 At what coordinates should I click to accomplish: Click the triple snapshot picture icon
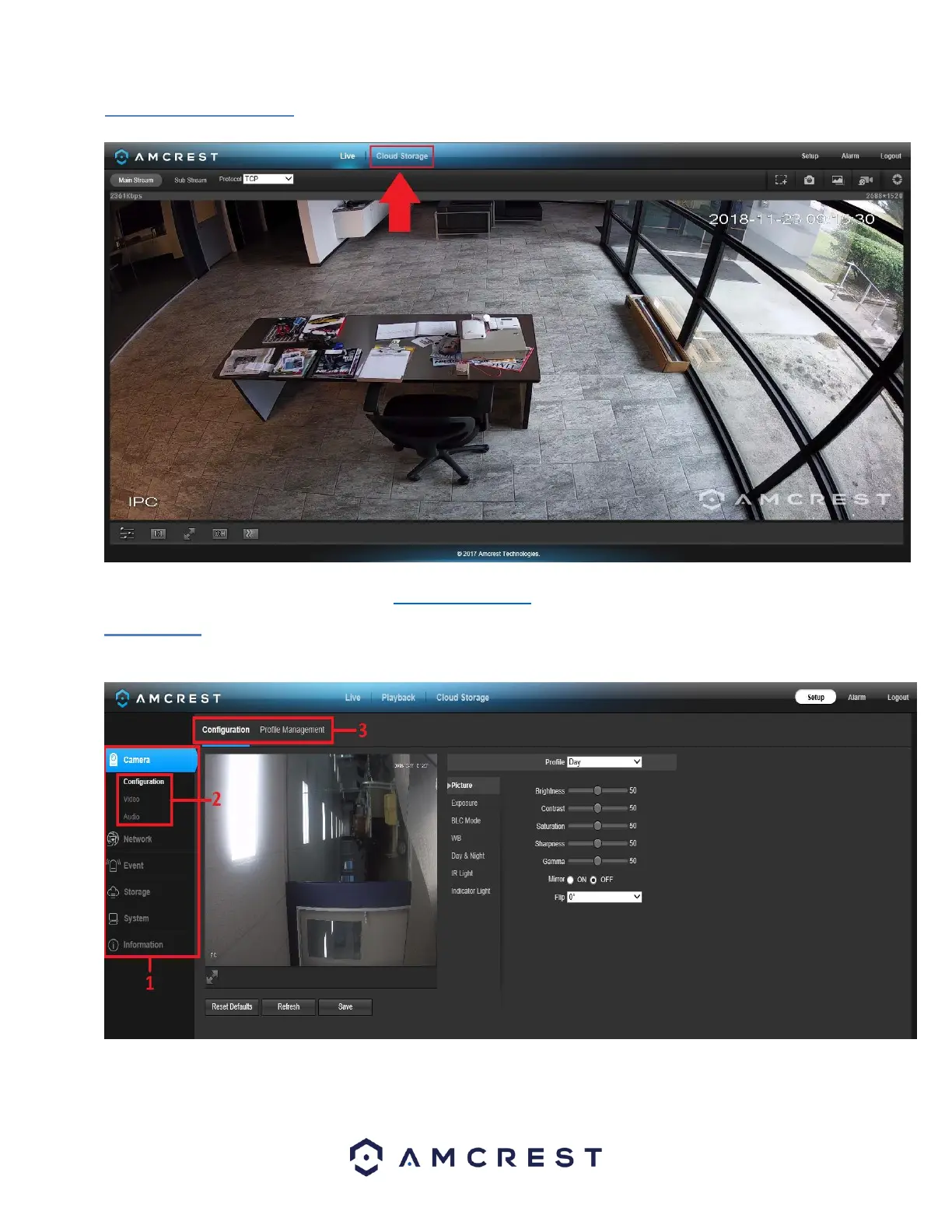[x=837, y=180]
